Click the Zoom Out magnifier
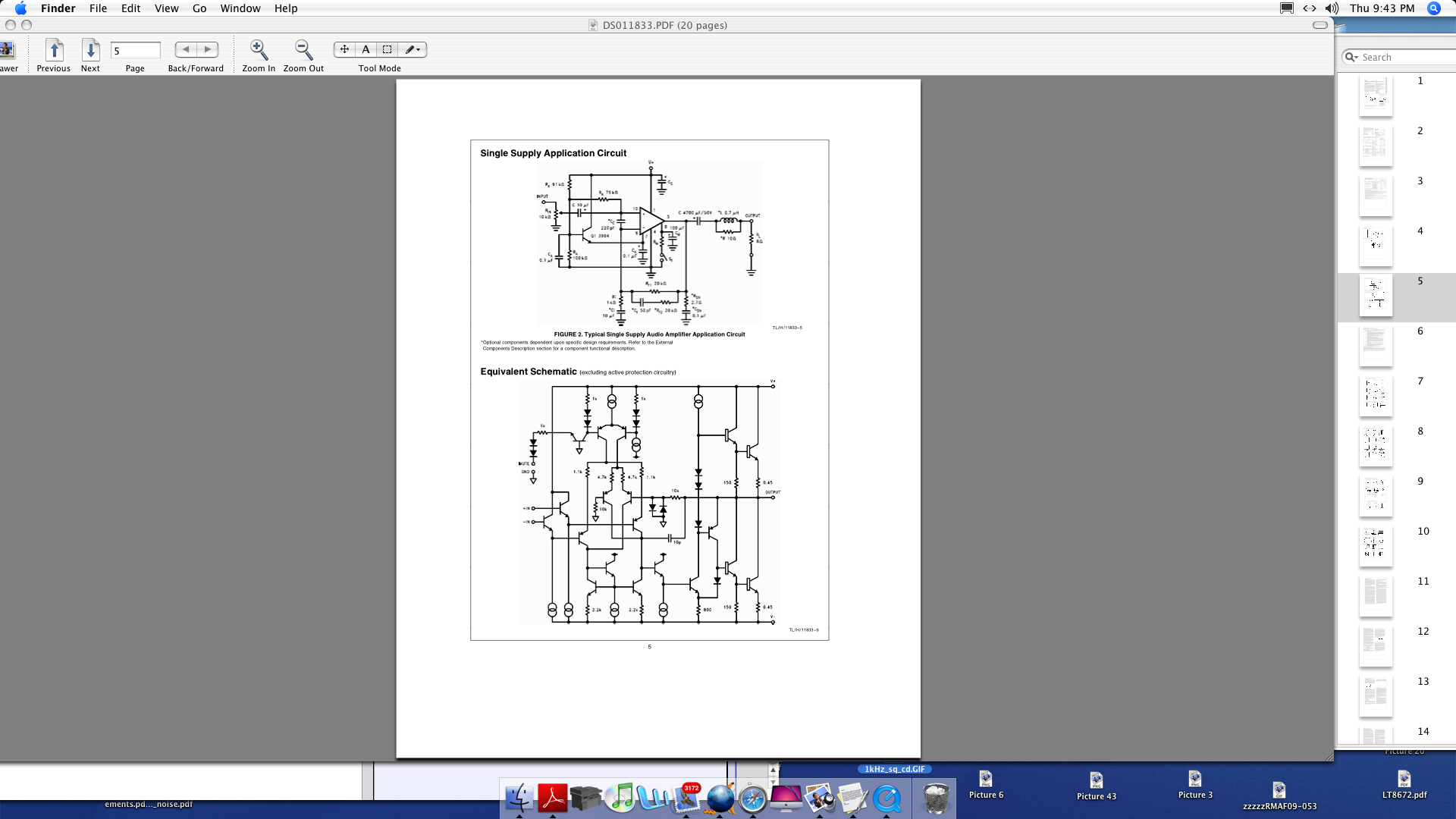 coord(303,50)
